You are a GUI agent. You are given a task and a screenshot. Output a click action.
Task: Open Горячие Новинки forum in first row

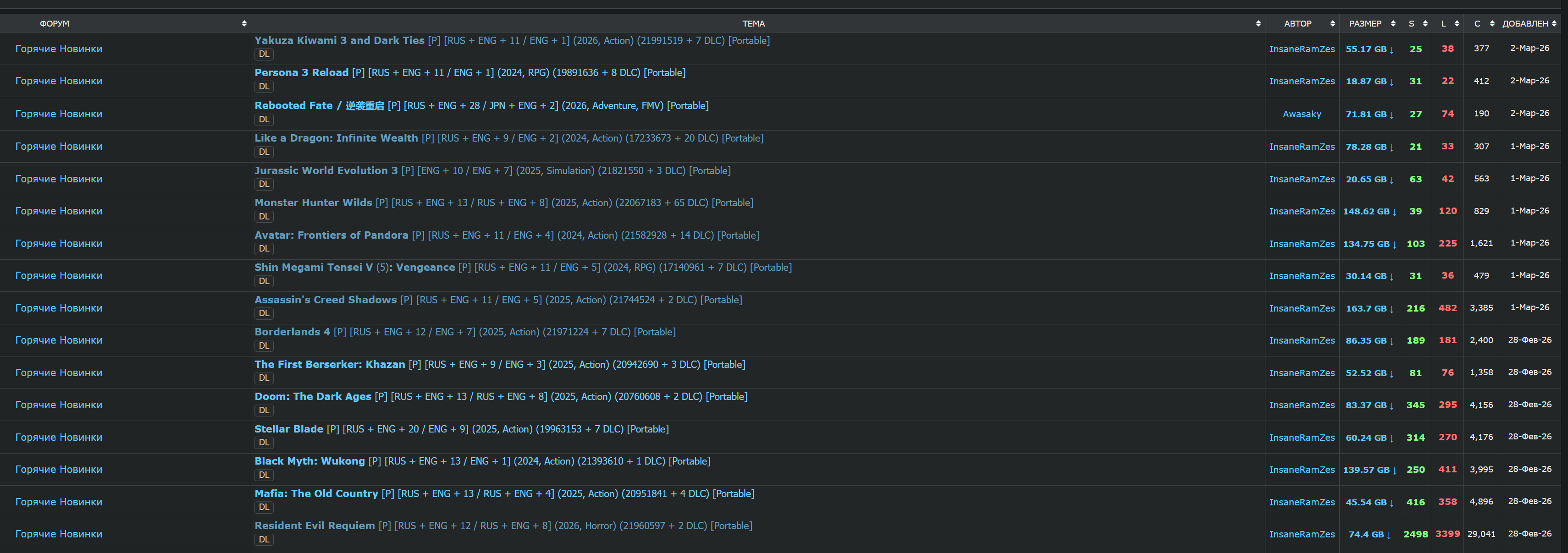pos(58,49)
